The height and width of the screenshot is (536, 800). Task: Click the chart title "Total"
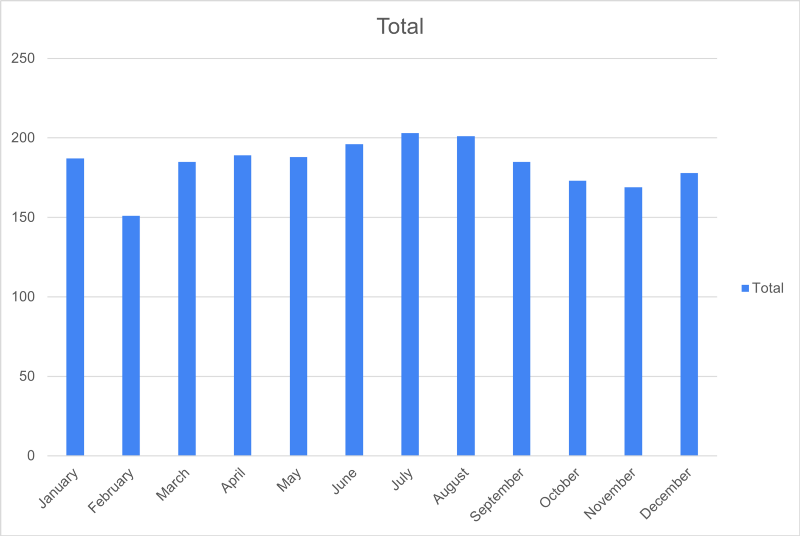point(400,27)
